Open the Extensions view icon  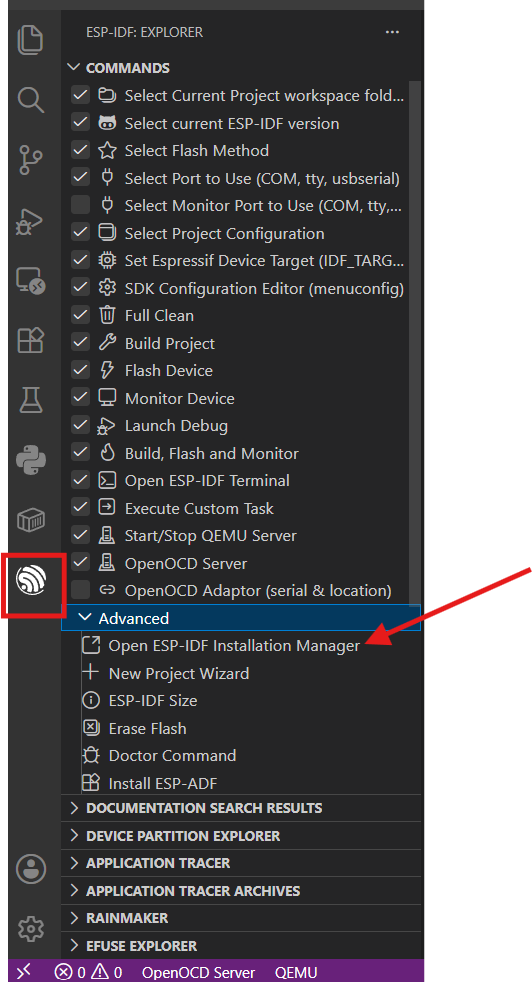tap(31, 340)
